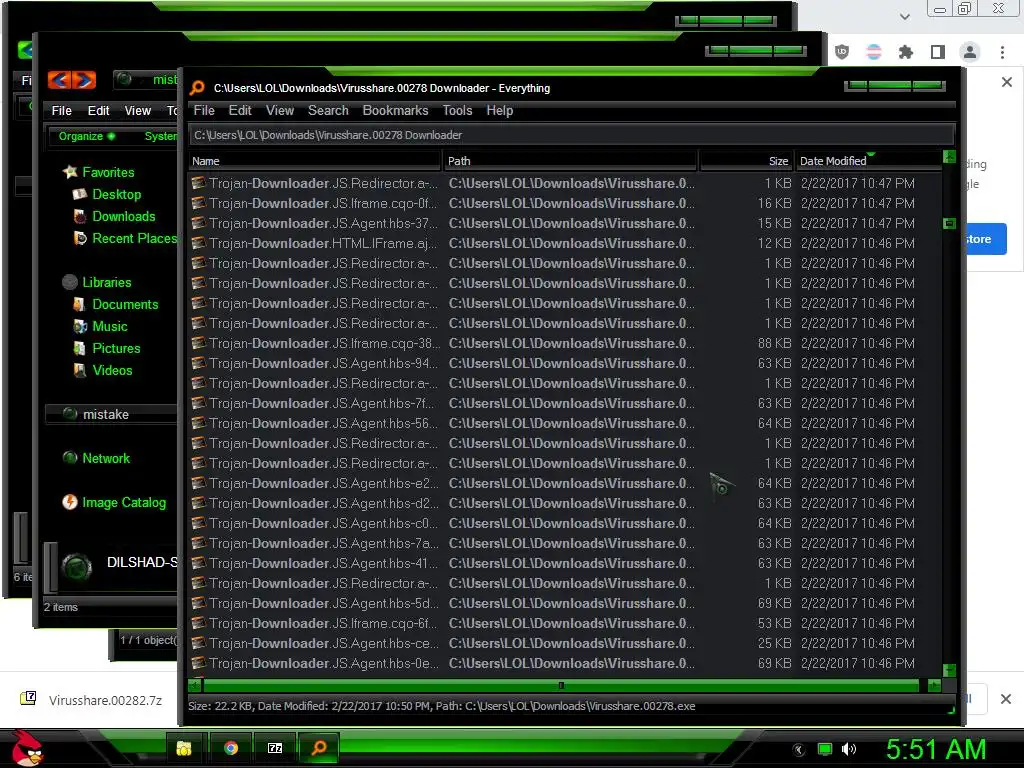This screenshot has height=768, width=1024.
Task: Open Organize dropdown in Explorer window
Action: tap(87, 136)
